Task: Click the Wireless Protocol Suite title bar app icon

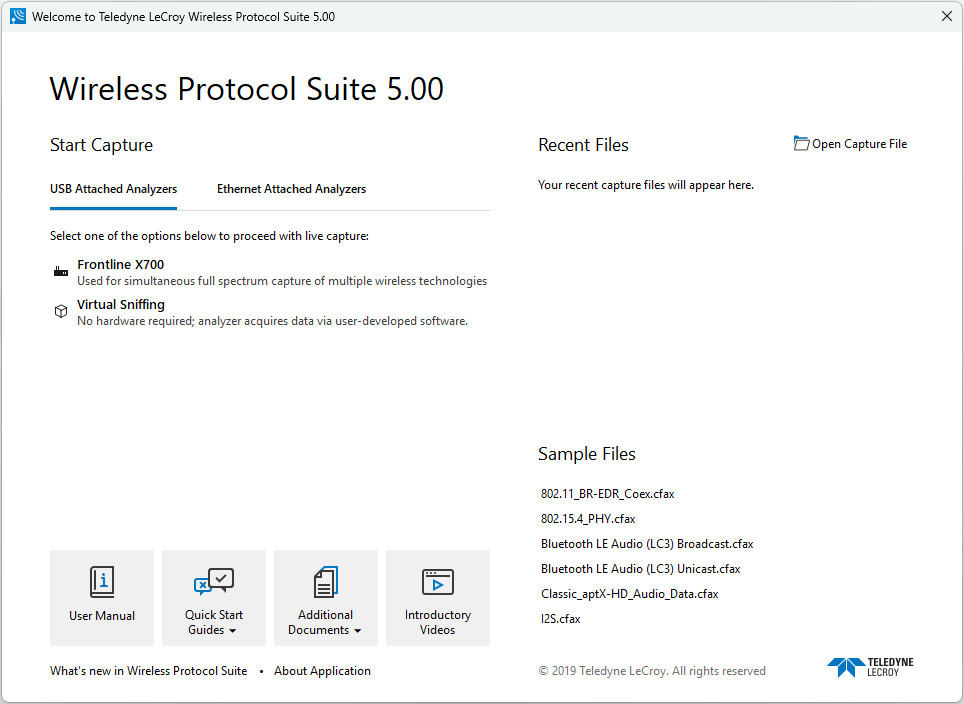Action: [18, 16]
